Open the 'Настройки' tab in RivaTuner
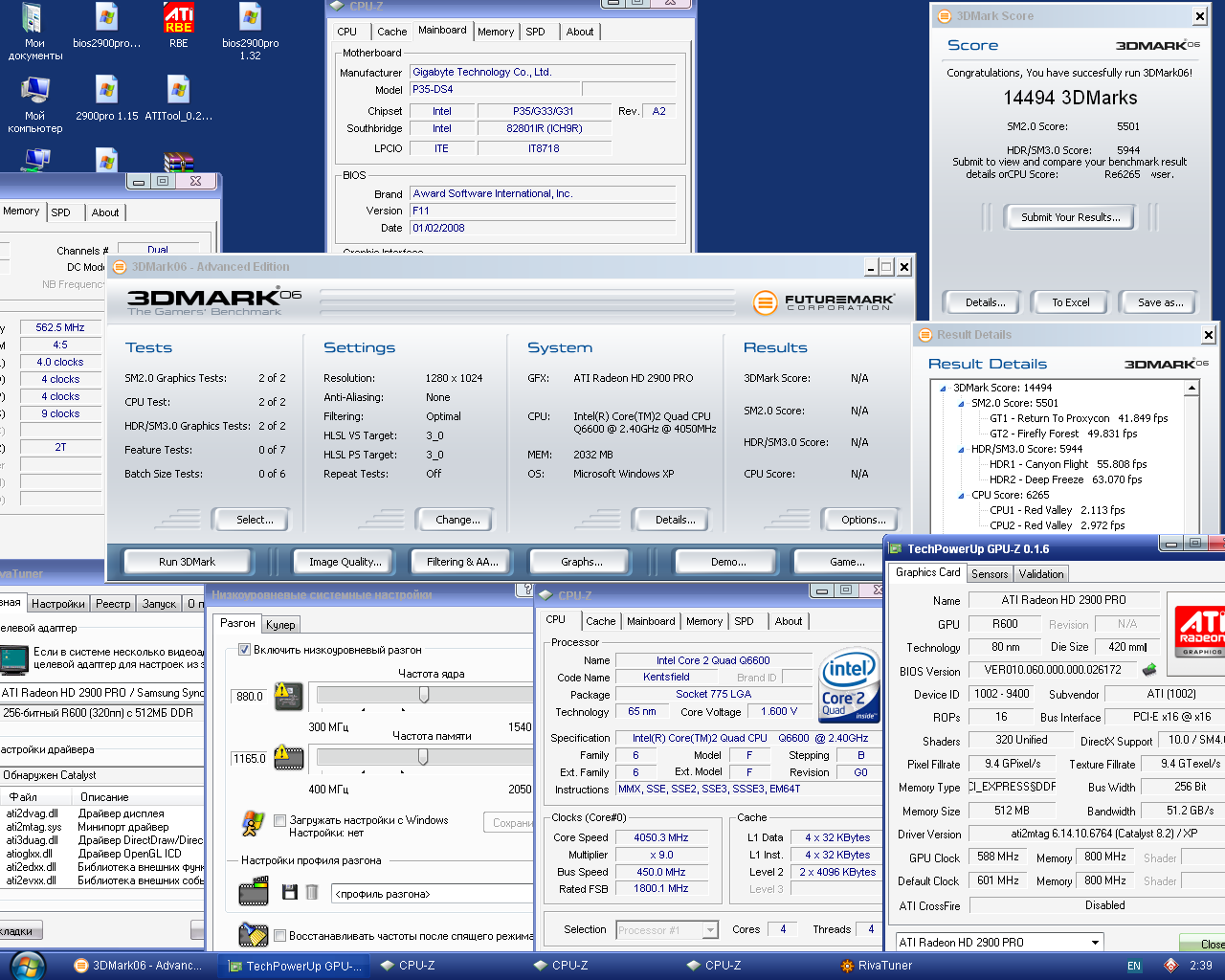1225x980 pixels. (x=58, y=604)
